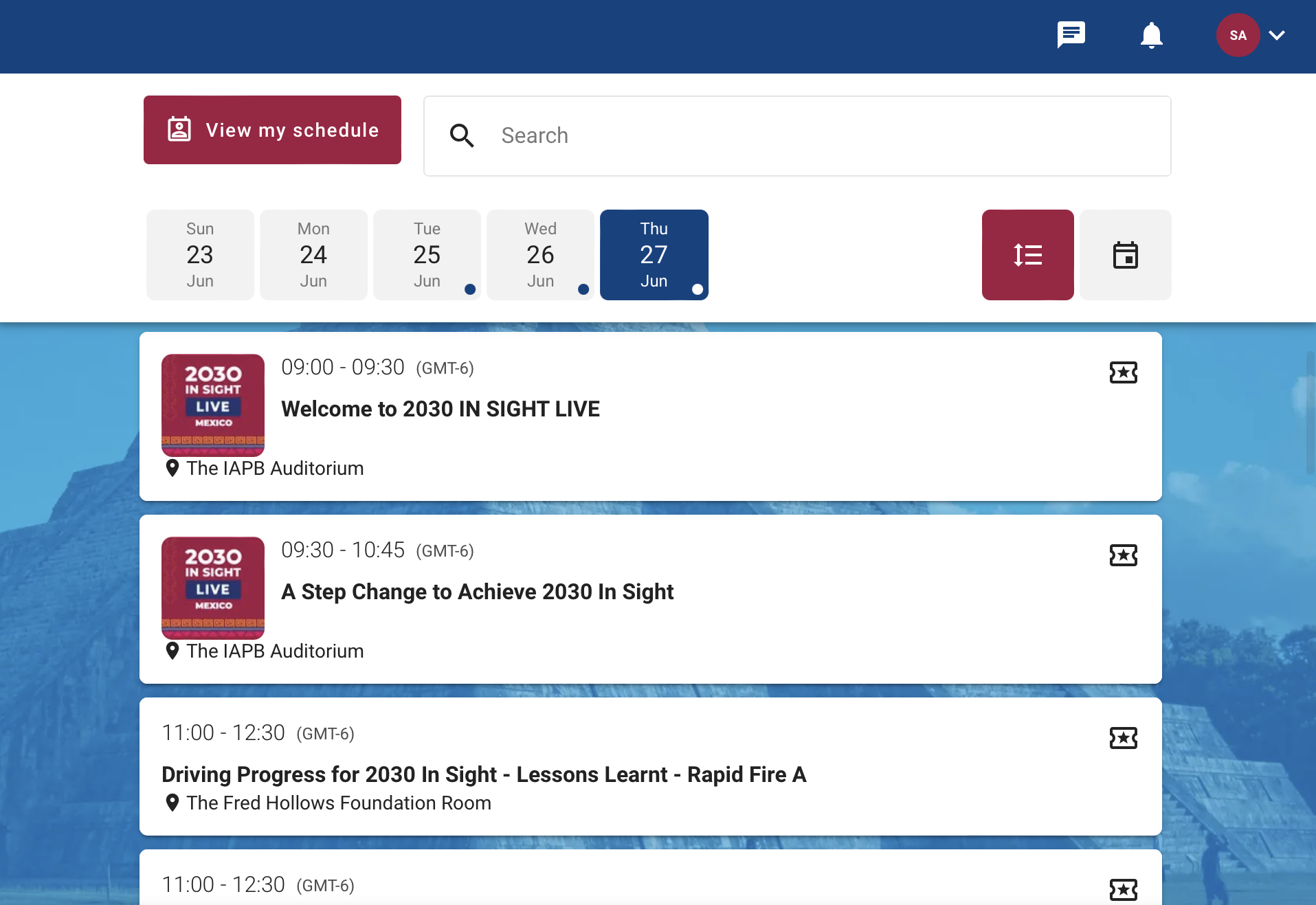Viewport: 1316px width, 905px height.
Task: Switch to calendar view layout
Action: (1125, 255)
